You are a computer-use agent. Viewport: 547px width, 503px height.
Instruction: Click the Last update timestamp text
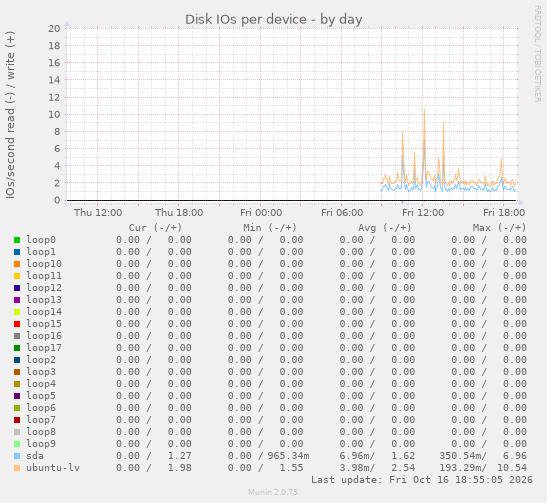(422, 480)
